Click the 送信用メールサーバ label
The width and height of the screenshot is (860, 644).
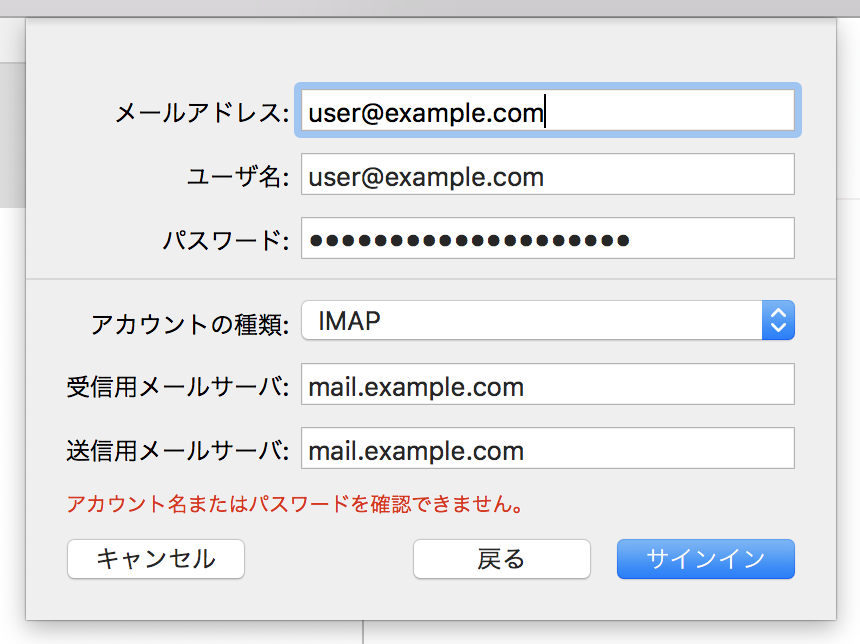click(178, 451)
